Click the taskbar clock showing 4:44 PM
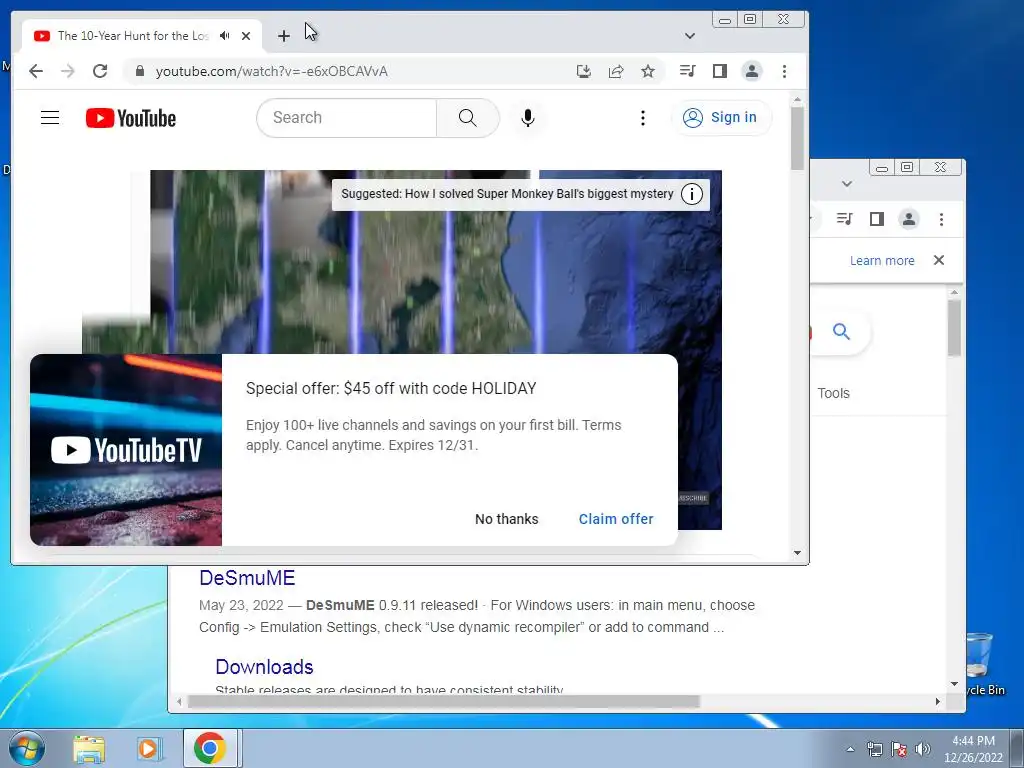Screen dimensions: 1024x768 pos(973,749)
